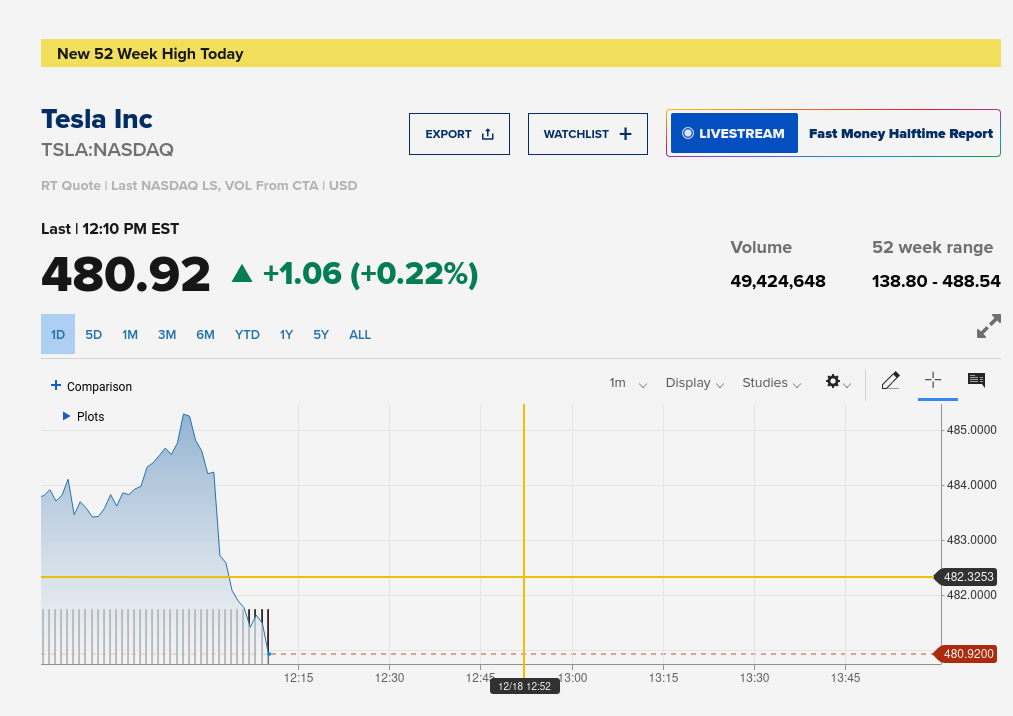
Task: Click the 482.3253 crosshair price label
Action: click(966, 576)
